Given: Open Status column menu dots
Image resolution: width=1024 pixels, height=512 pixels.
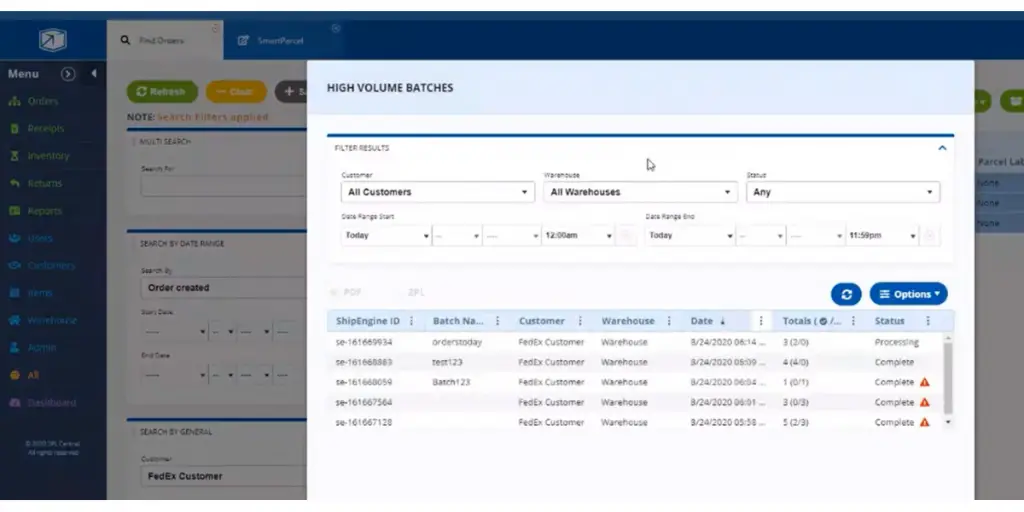Looking at the screenshot, I should pyautogui.click(x=928, y=321).
